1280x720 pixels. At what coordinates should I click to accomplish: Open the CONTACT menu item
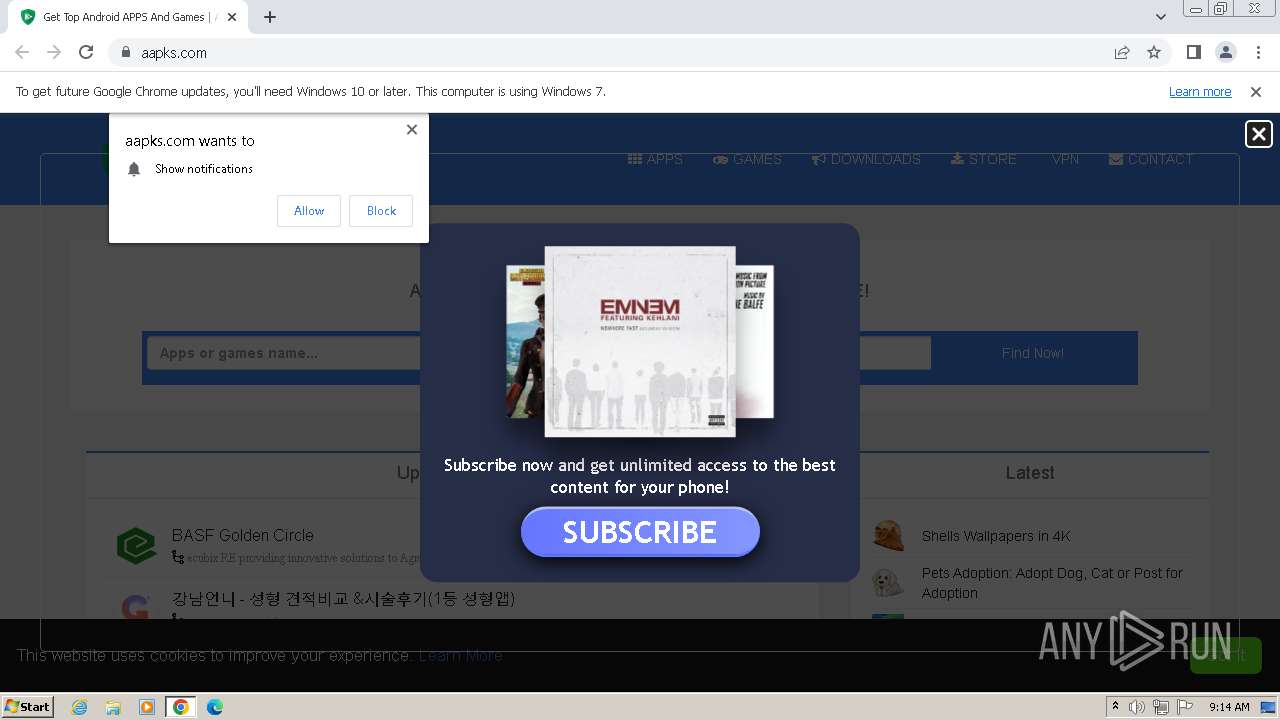point(1151,159)
